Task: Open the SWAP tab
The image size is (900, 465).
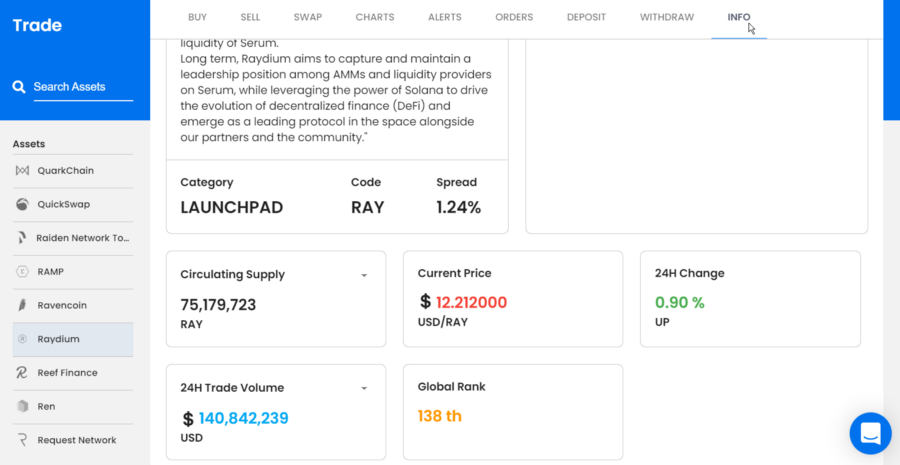Action: 308,17
